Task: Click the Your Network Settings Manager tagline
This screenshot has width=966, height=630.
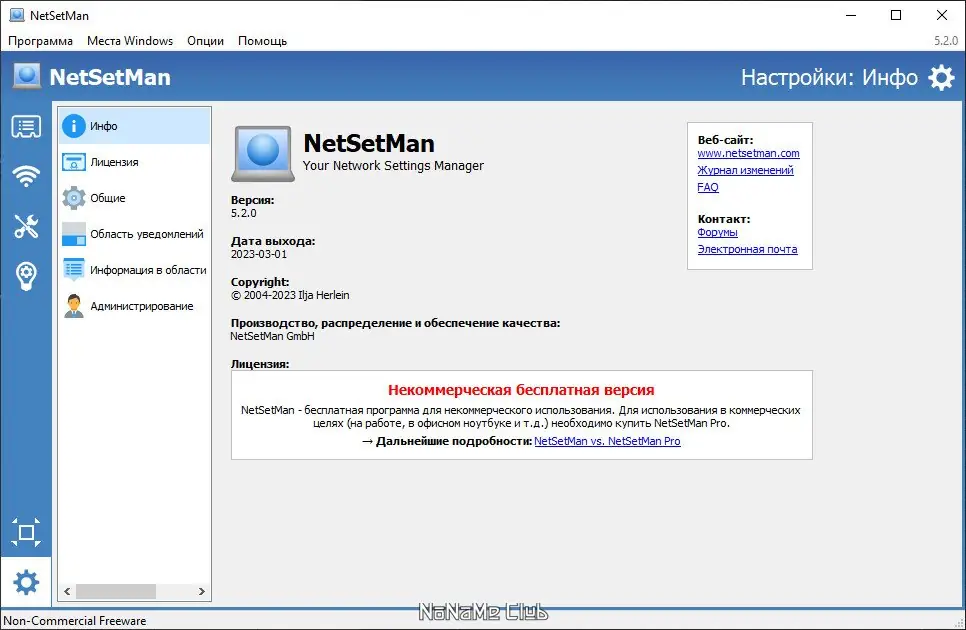Action: (393, 166)
